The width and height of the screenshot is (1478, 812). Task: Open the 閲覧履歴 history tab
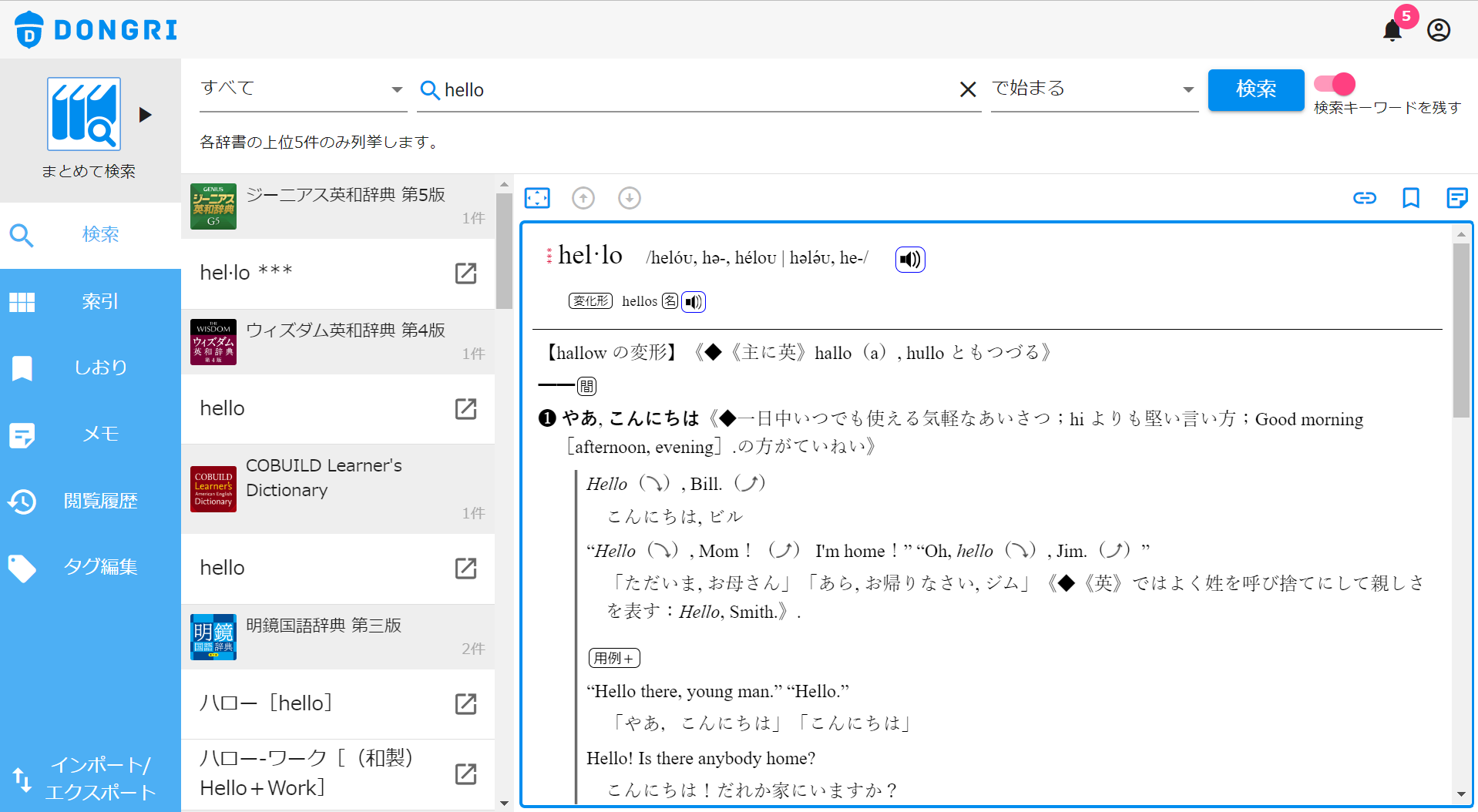(x=90, y=501)
